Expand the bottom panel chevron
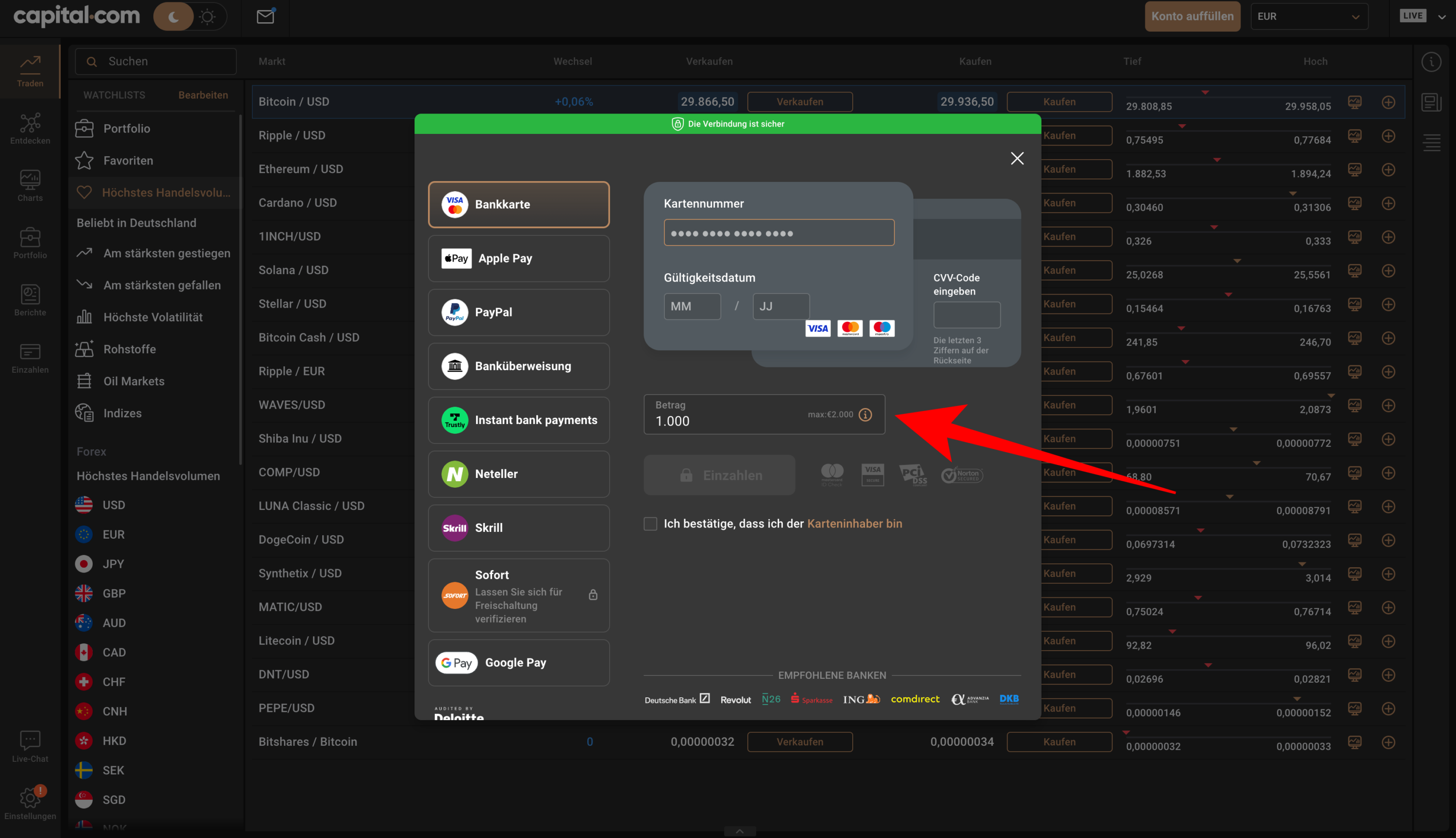1456x838 pixels. coord(740,831)
